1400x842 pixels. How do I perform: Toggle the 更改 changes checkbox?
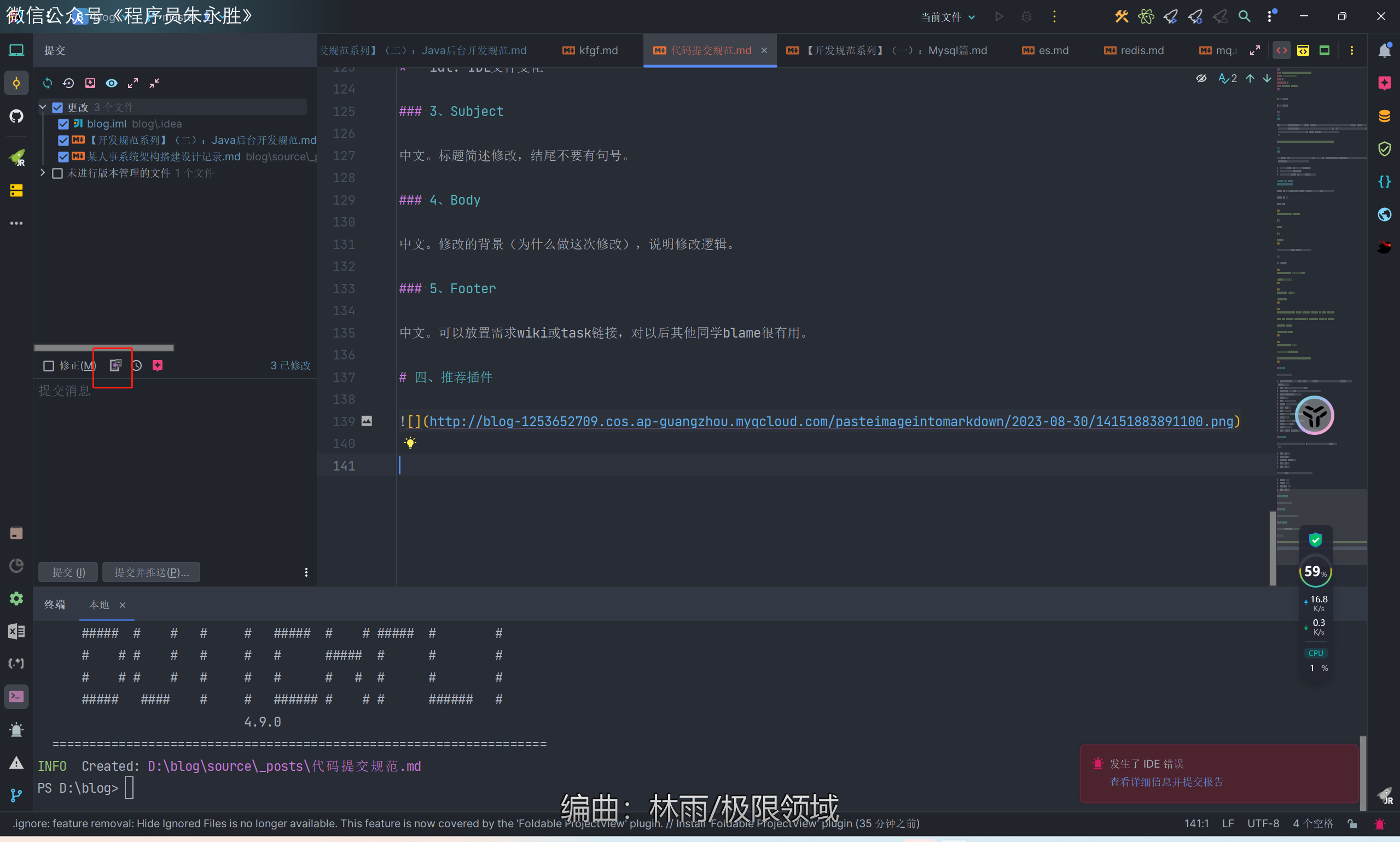57,107
